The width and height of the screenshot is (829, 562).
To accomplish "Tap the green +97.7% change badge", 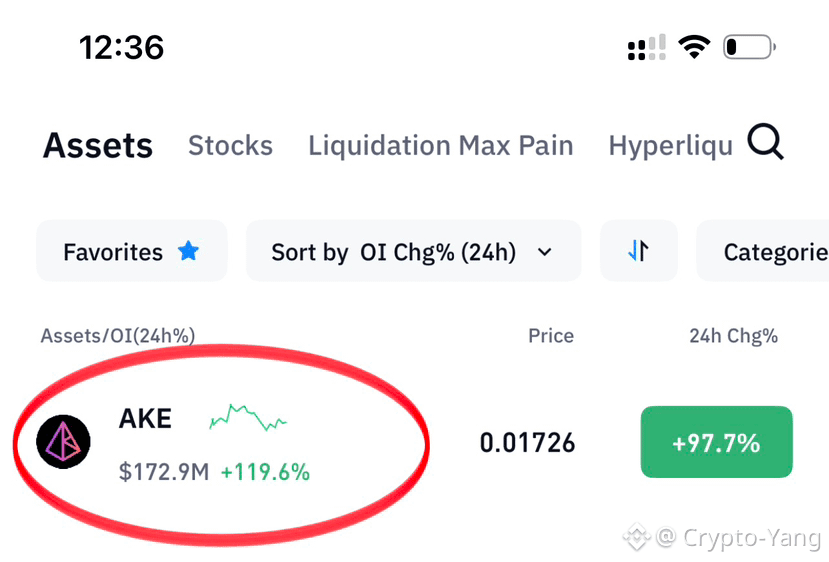I will [716, 442].
